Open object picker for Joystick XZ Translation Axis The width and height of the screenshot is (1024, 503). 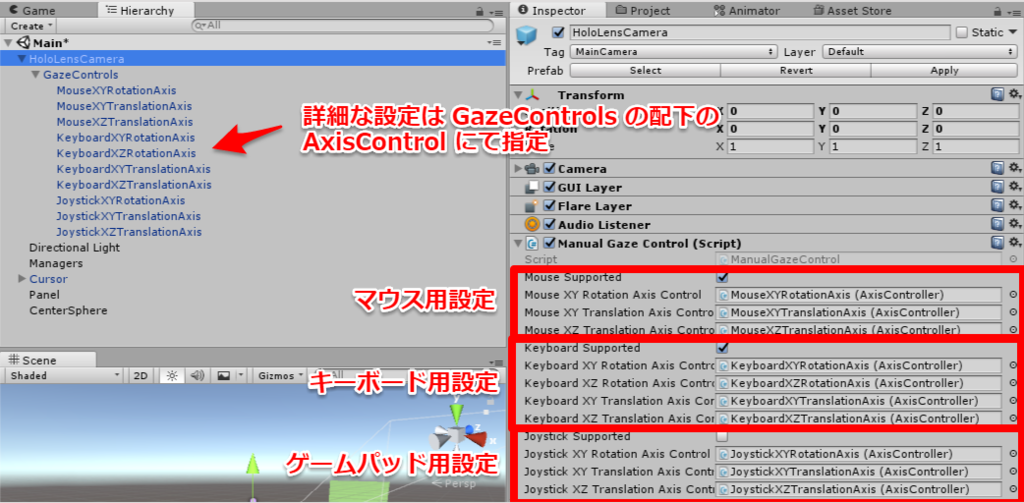click(x=1013, y=489)
